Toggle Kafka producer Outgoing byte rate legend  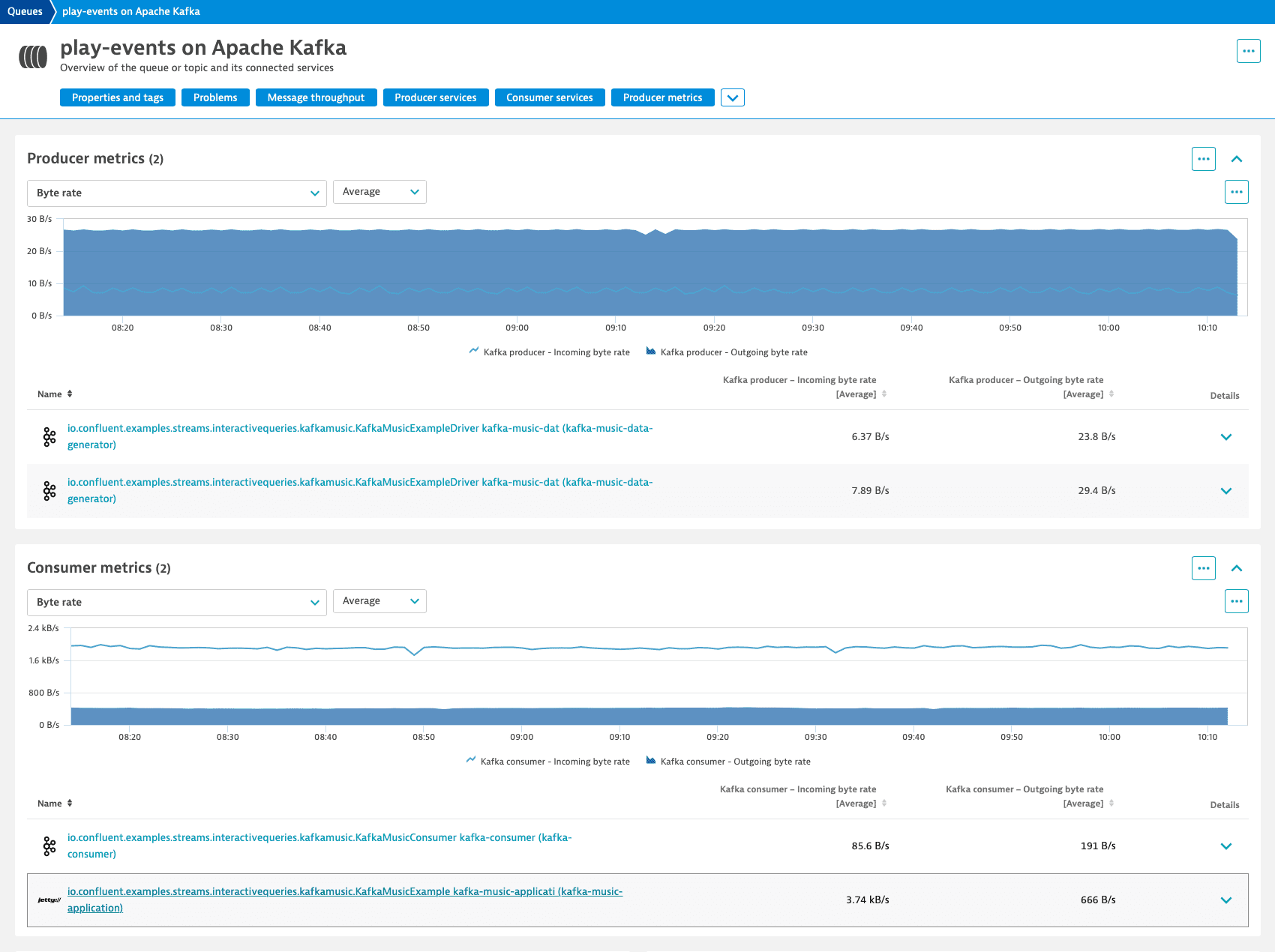point(727,352)
